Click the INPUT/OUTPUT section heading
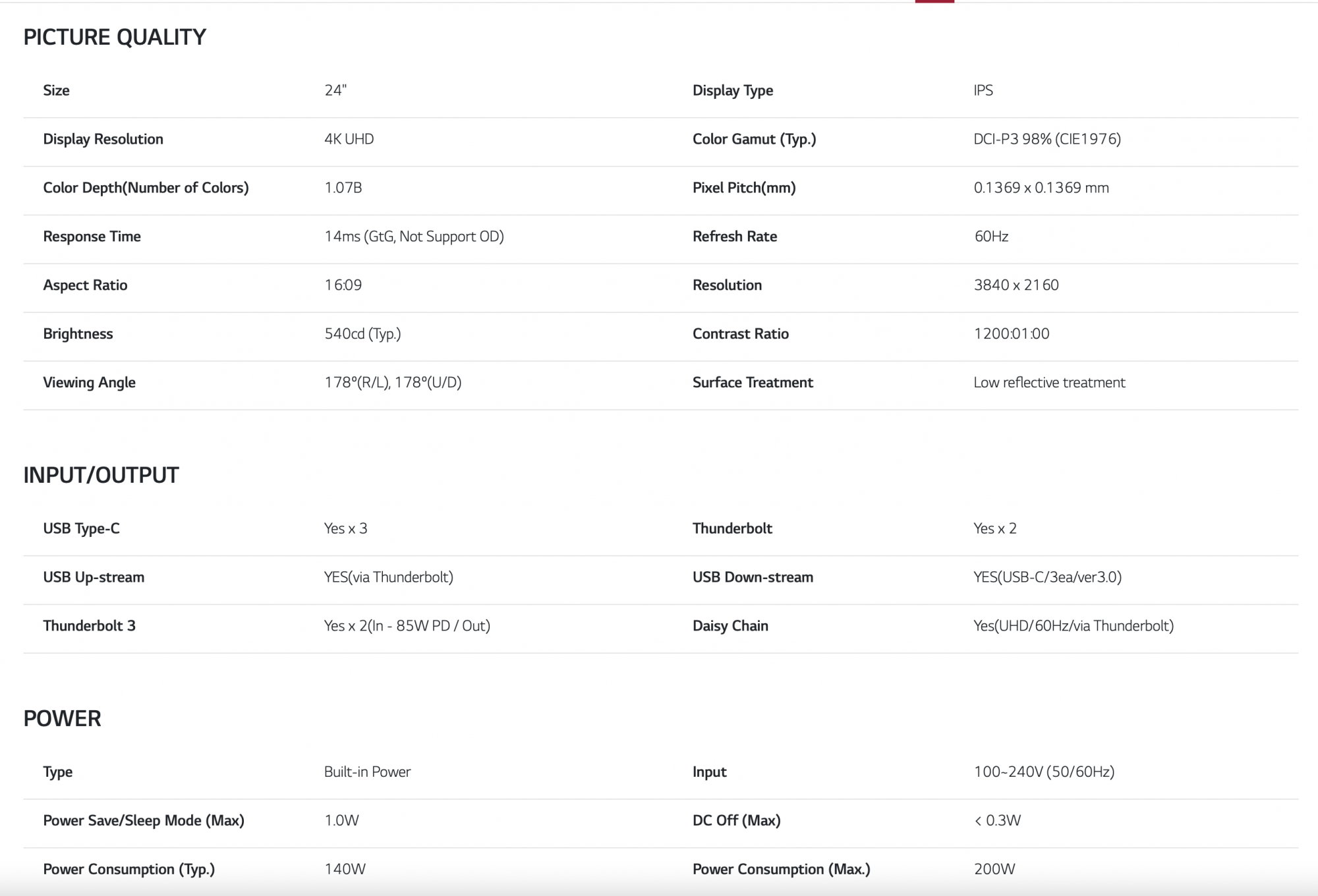This screenshot has width=1318, height=896. 101,475
